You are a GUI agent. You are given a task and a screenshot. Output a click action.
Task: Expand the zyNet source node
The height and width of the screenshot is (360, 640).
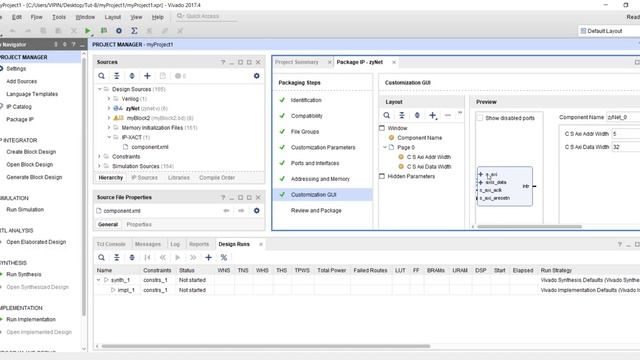109,109
